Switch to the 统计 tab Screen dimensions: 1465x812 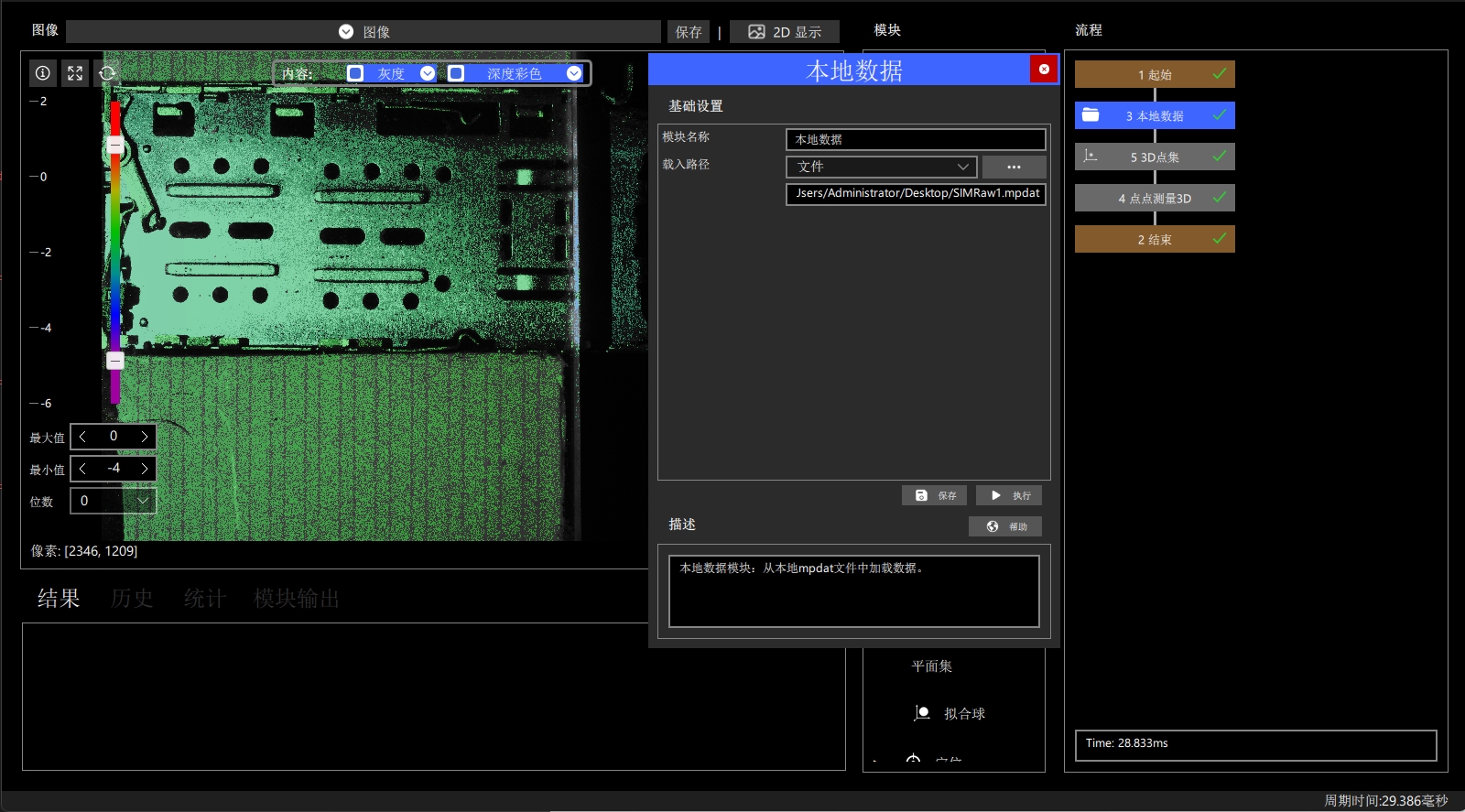pyautogui.click(x=204, y=599)
